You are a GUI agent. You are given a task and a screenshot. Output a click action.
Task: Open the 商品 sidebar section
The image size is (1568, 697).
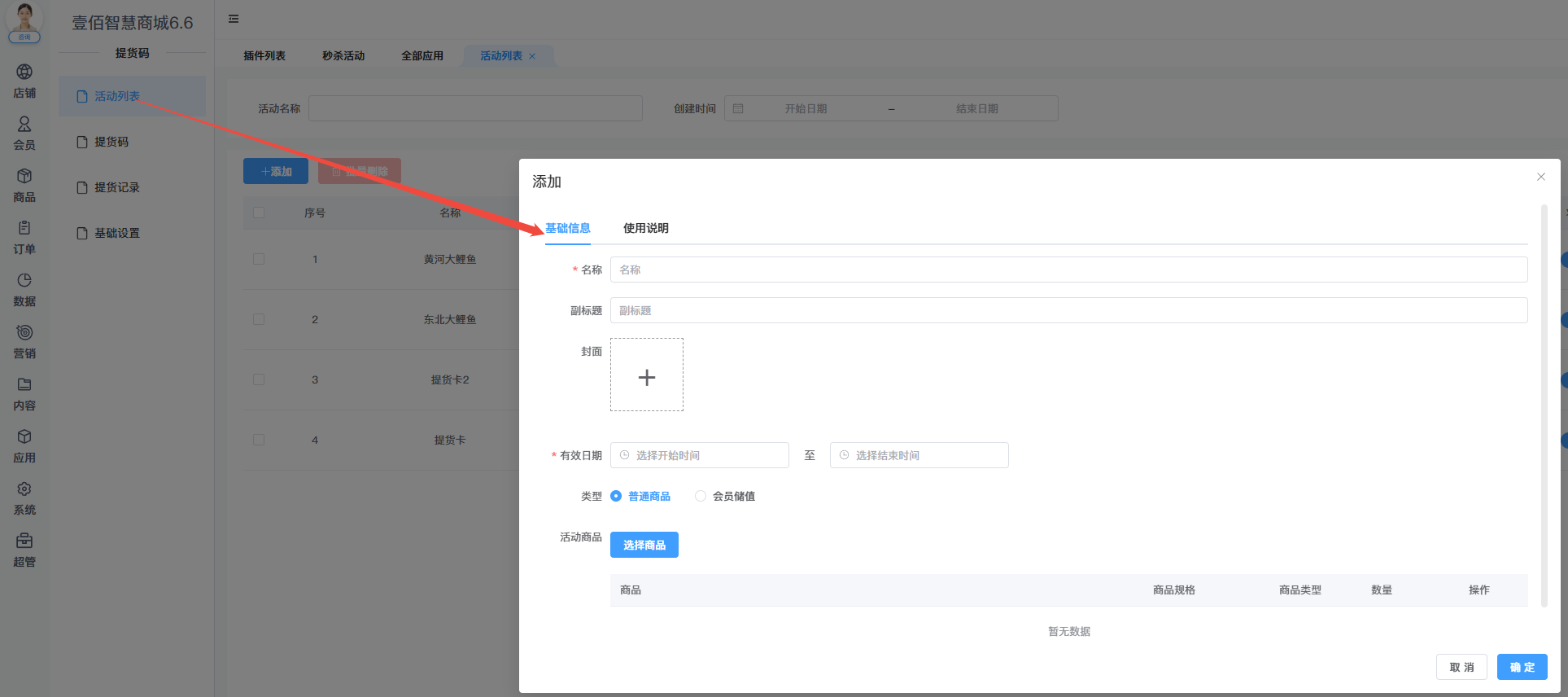[x=24, y=186]
